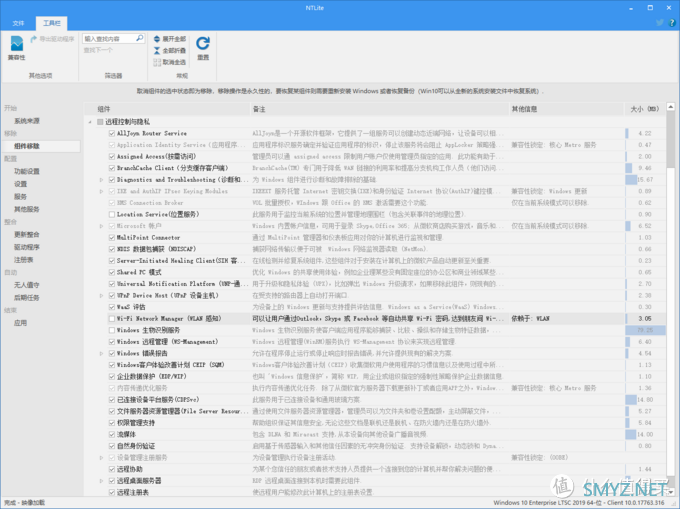Image resolution: width=680 pixels, height=509 pixels.
Task: Open 无人值守 in the left sidebar
Action: 27,285
